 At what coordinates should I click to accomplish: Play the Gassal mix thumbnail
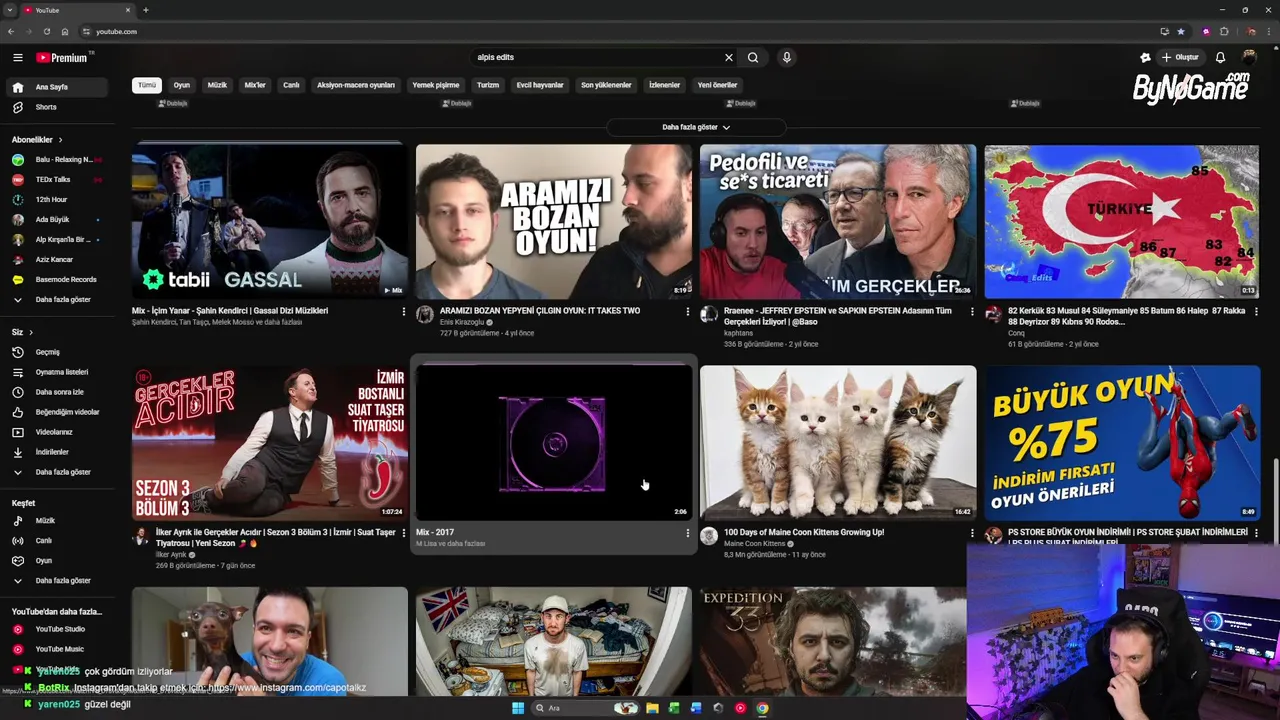270,221
